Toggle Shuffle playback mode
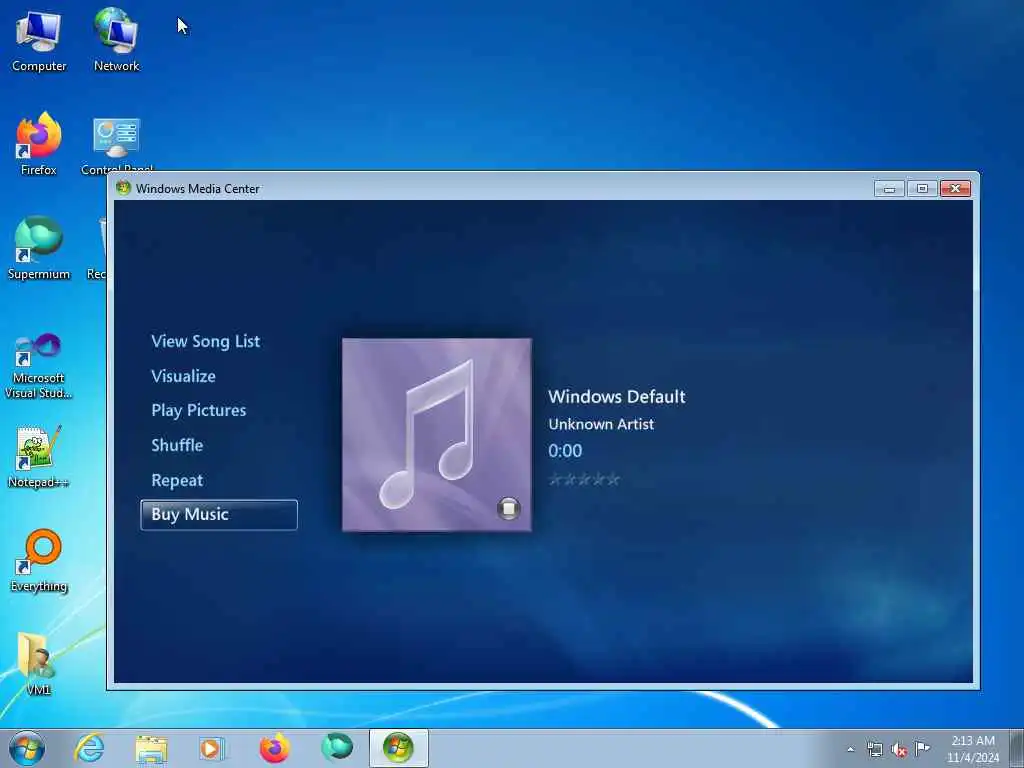 pos(177,445)
